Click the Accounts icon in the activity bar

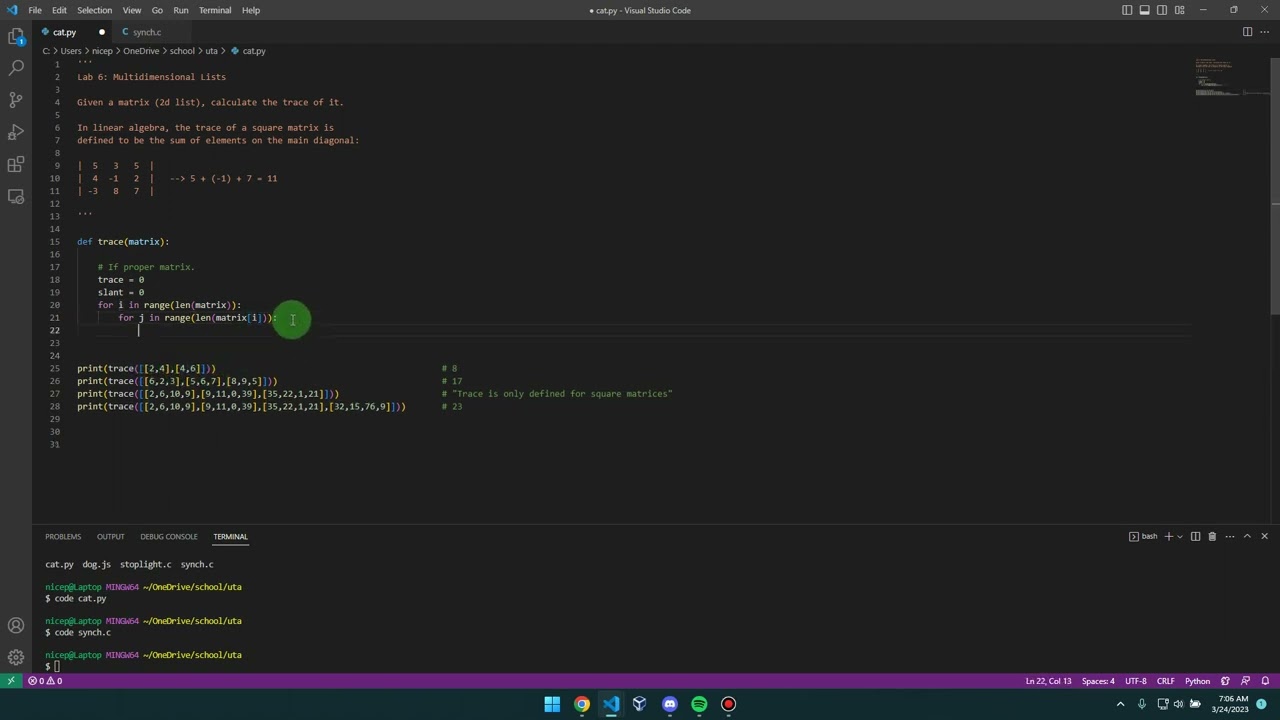click(16, 626)
